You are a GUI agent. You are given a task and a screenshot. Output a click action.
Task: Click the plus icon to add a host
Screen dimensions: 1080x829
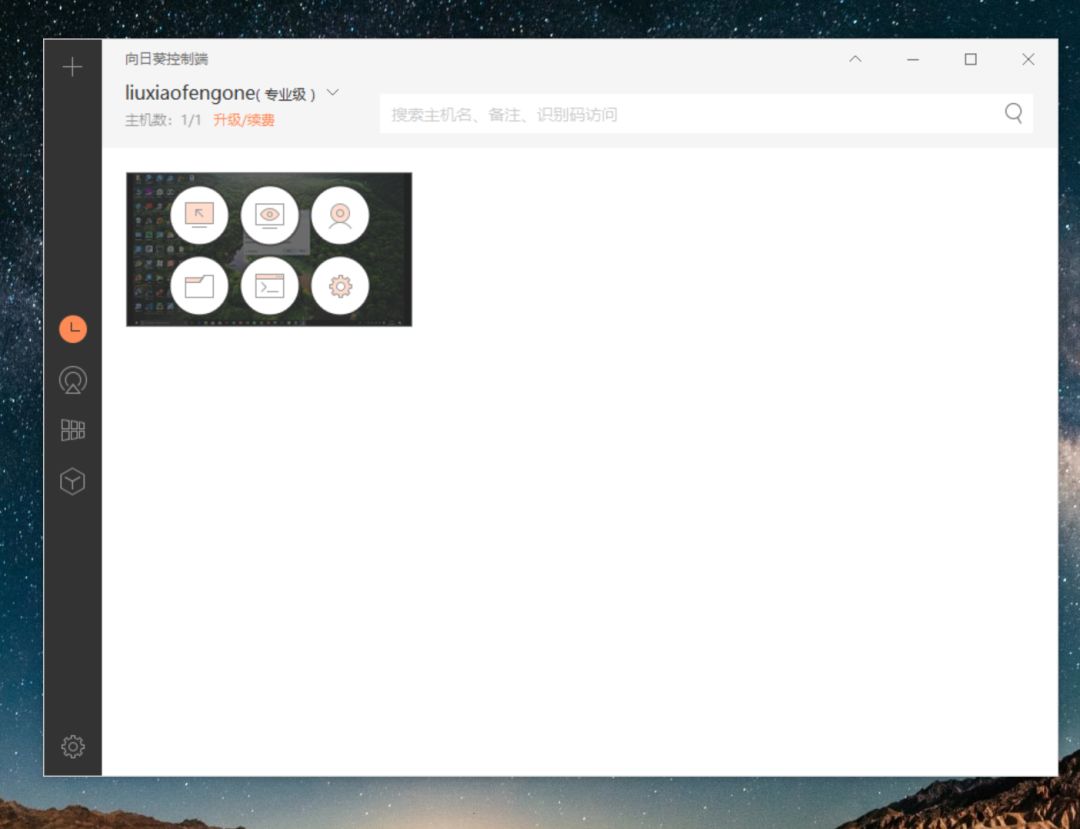72,67
